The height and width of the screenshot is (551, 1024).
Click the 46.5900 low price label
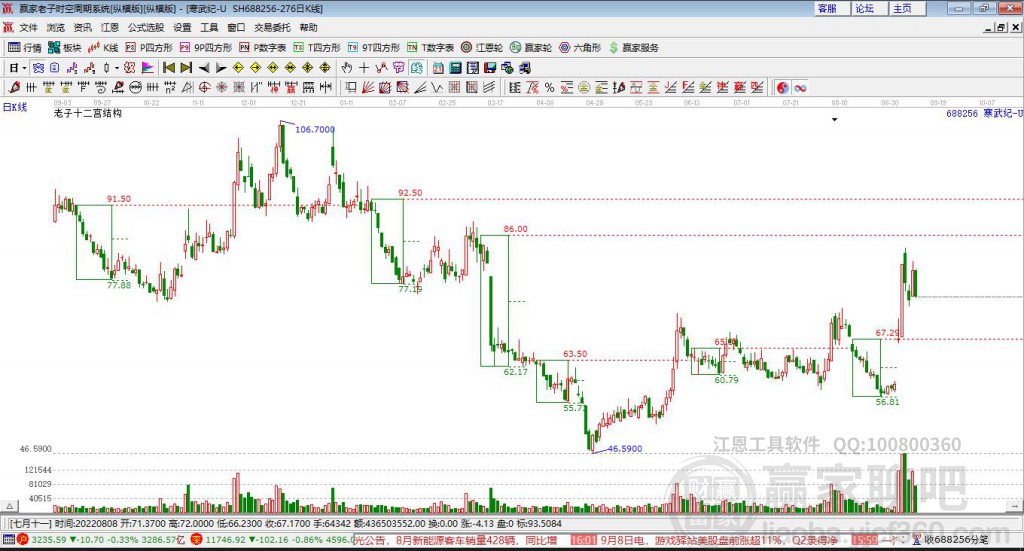coord(625,449)
